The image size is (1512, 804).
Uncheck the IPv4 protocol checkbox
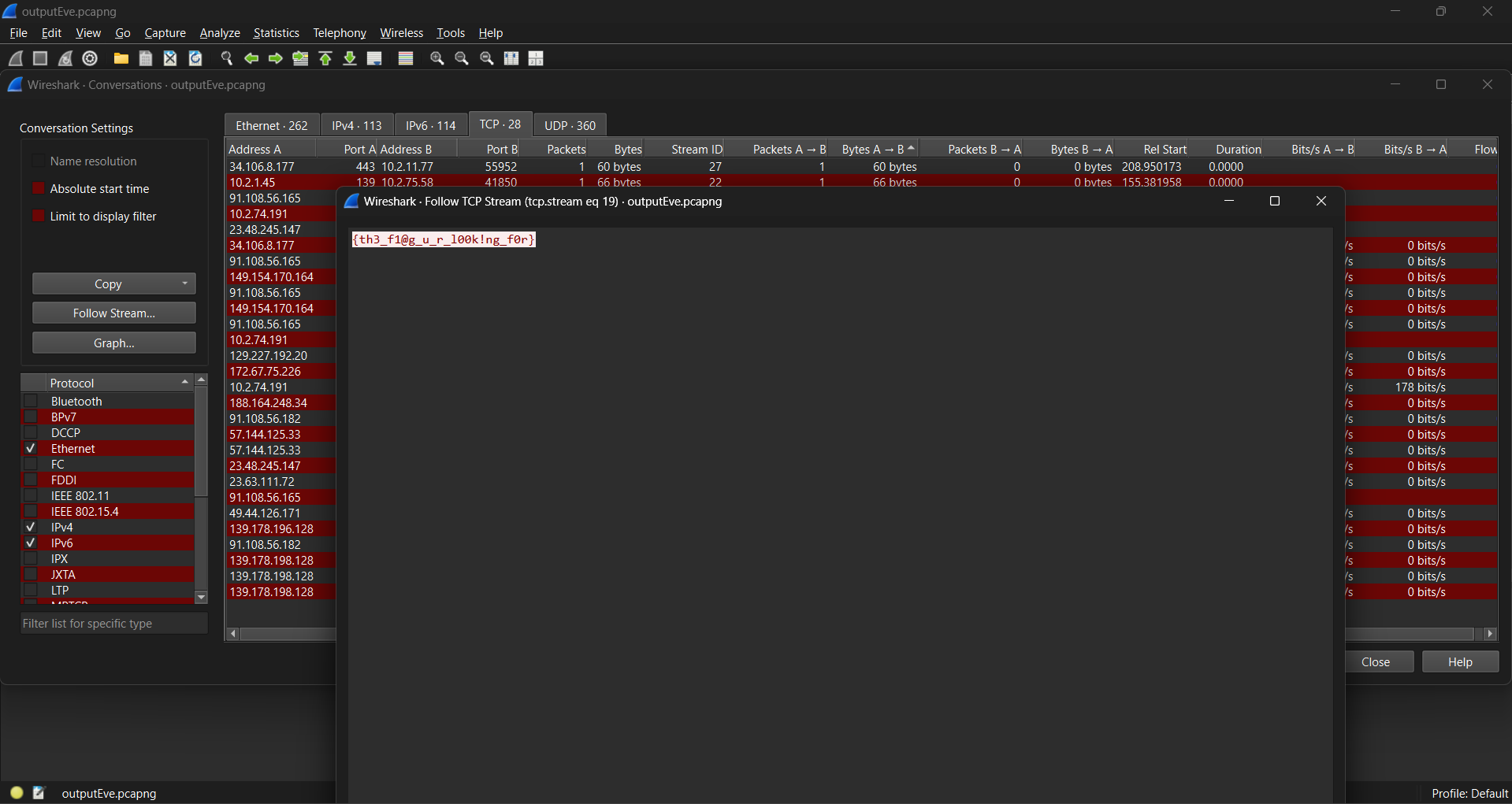[31, 527]
